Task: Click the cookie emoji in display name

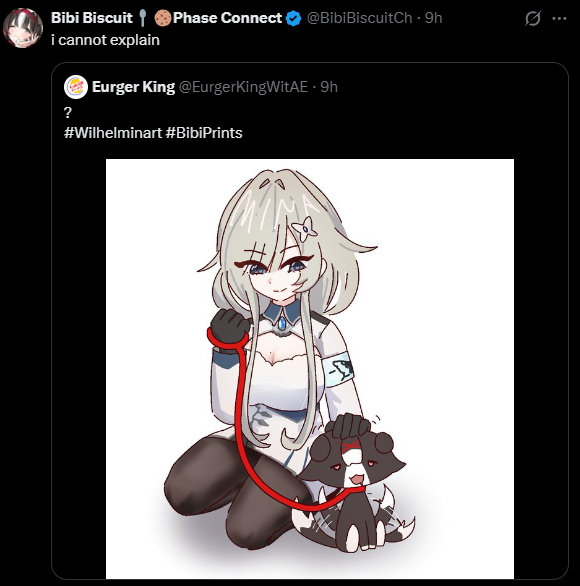Action: click(x=163, y=18)
